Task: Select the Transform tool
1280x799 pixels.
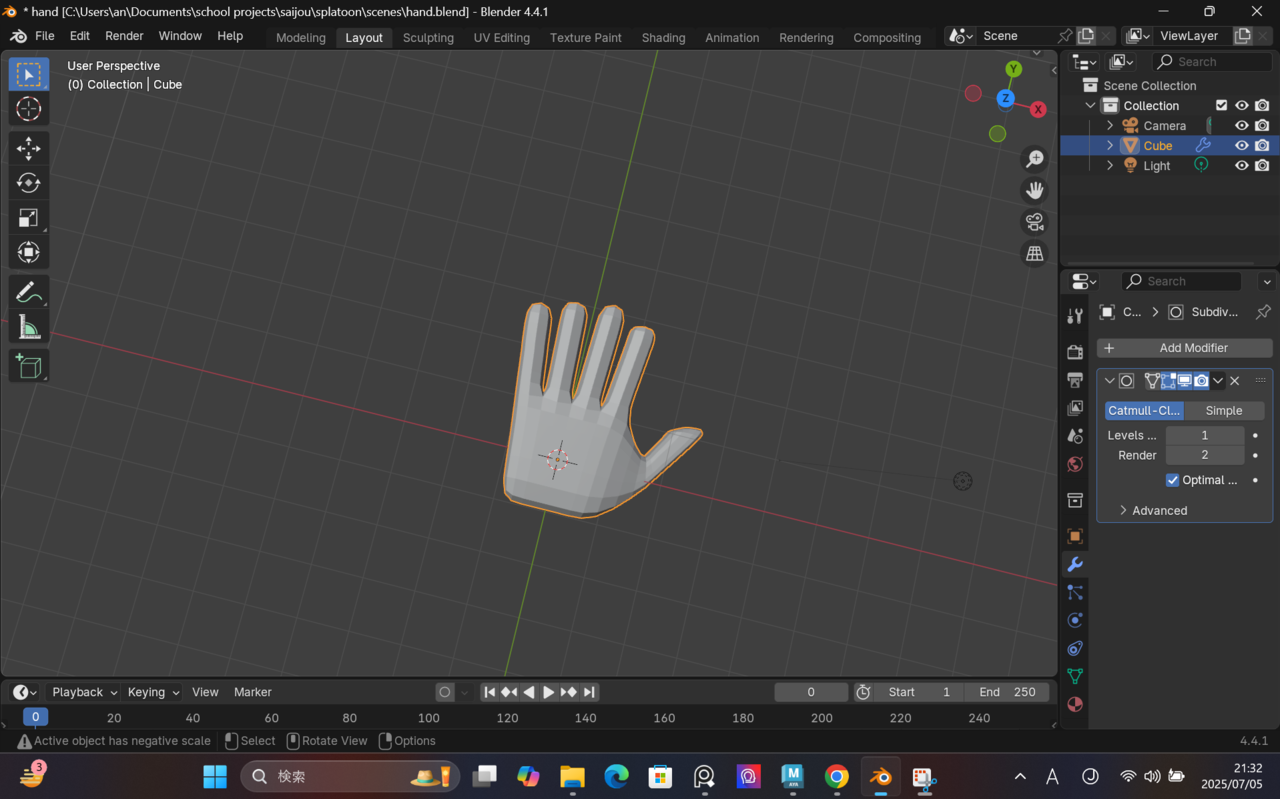Action: pos(29,252)
